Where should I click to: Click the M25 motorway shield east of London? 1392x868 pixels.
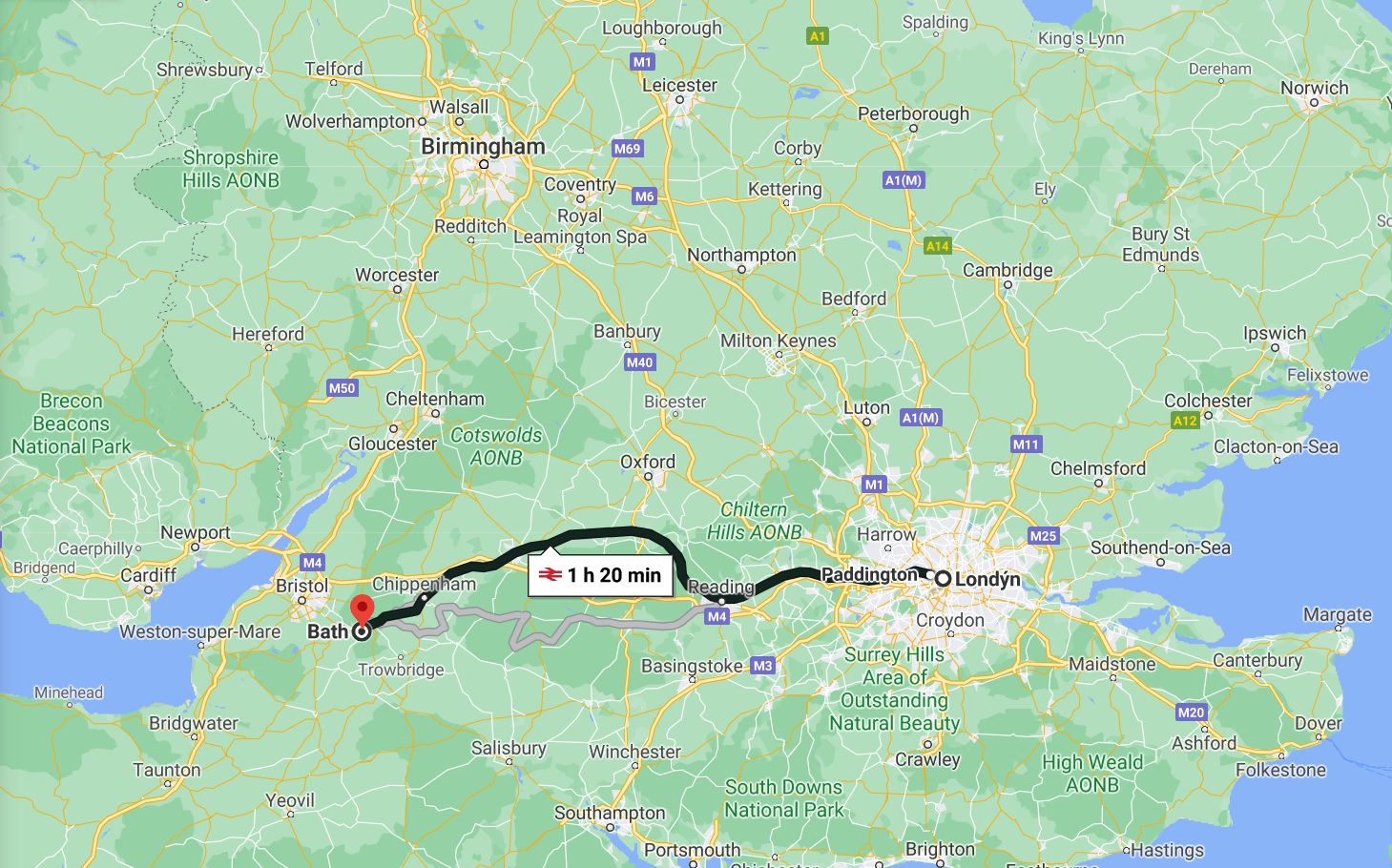coord(1043,536)
